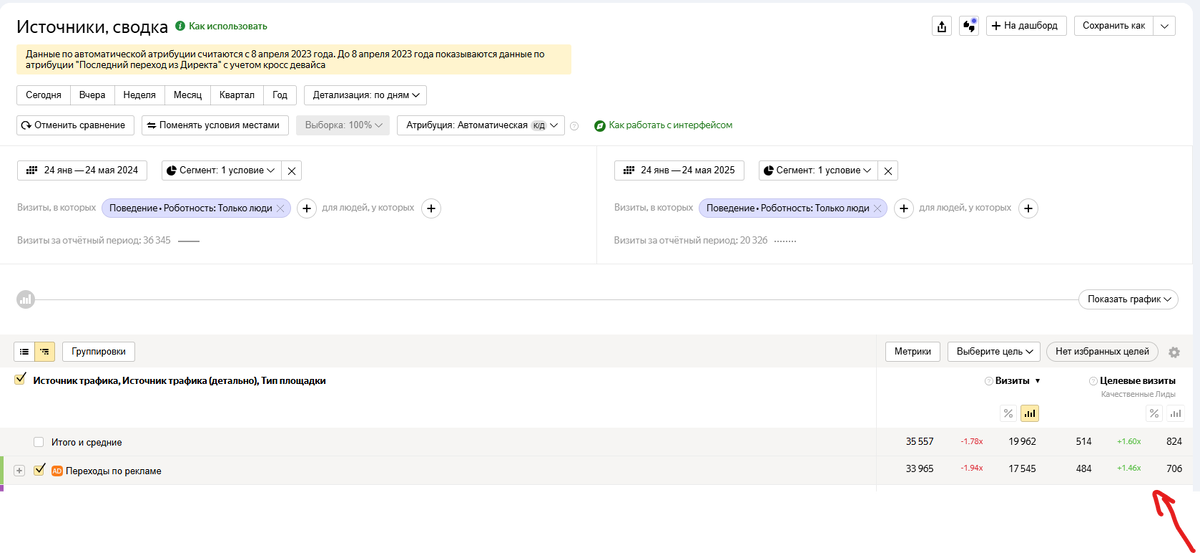The width and height of the screenshot is (1200, 553).
Task: Click help icon next to Атрибуция
Action: coord(574,126)
